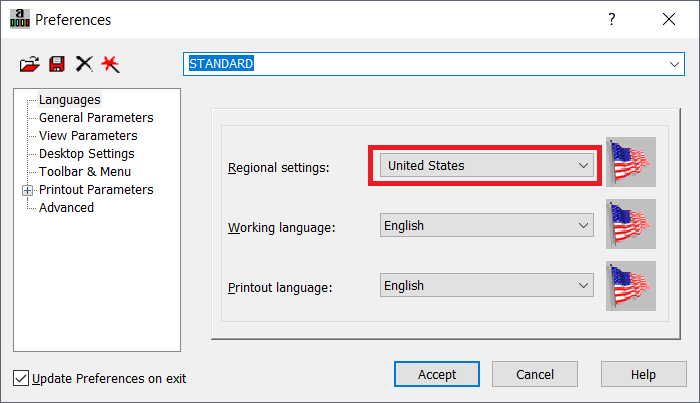
Task: Select Toolbar & Menu tree item
Action: (85, 172)
